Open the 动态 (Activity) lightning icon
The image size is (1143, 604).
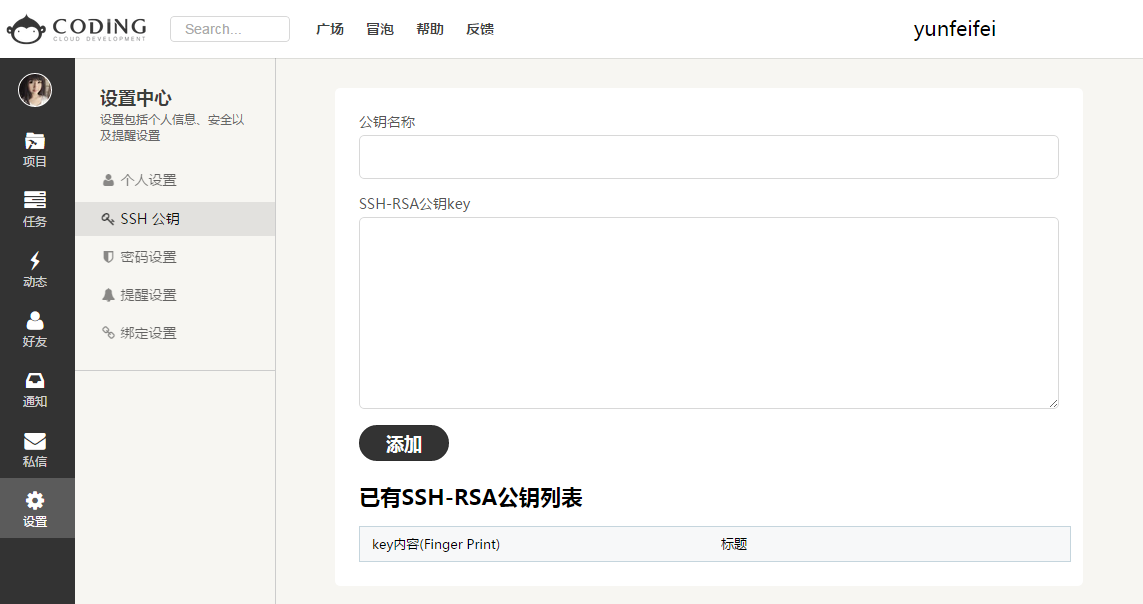[35, 268]
